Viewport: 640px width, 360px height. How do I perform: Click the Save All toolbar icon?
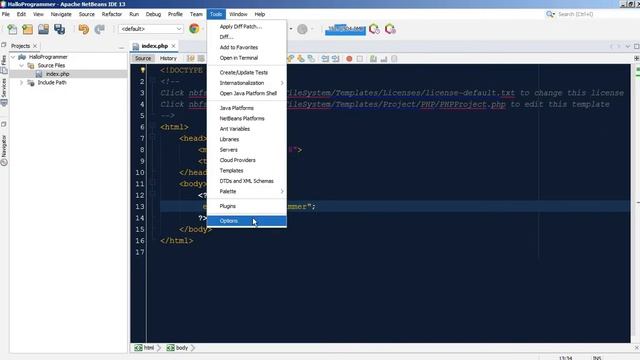[60, 29]
